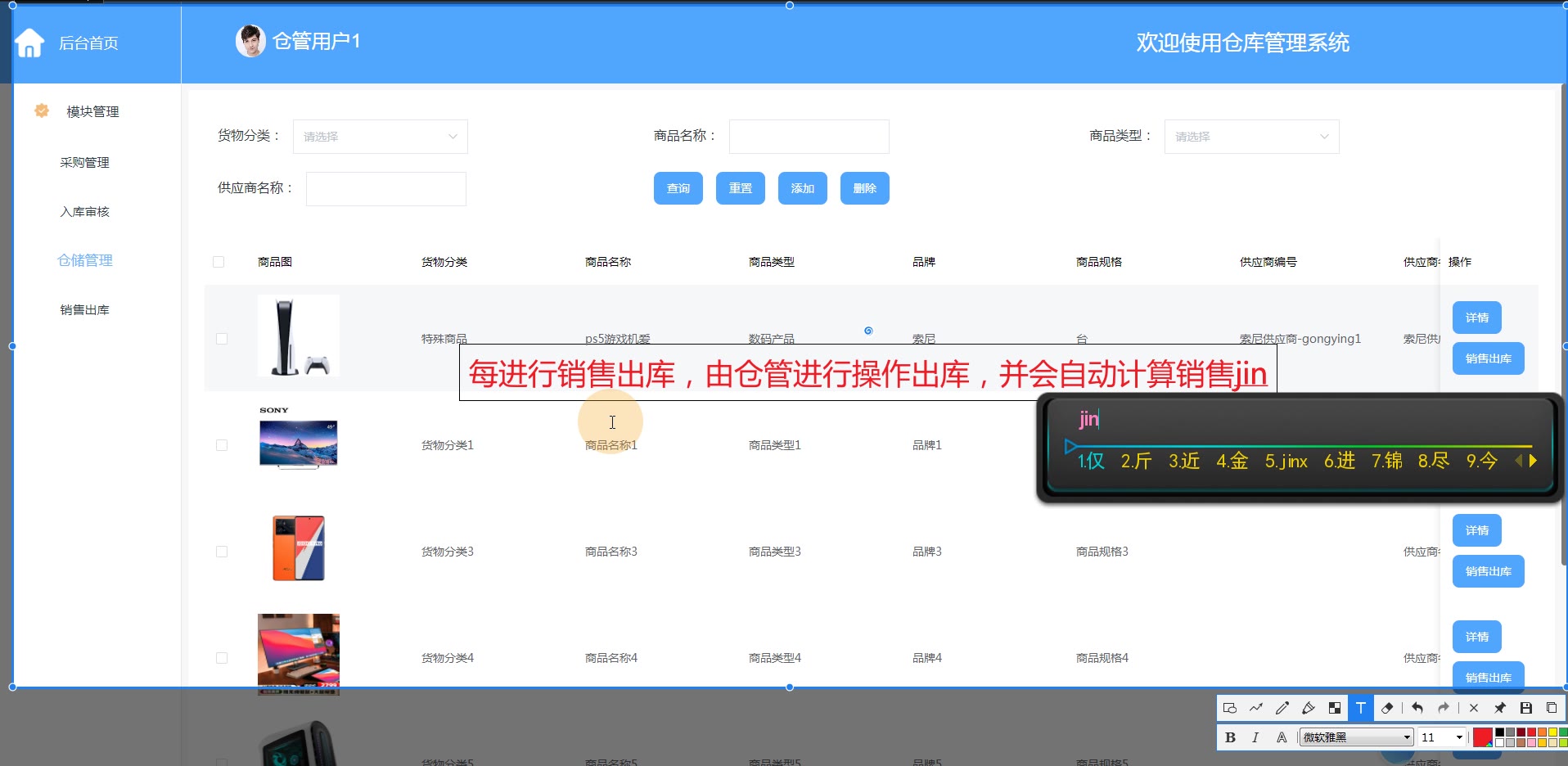Pick the dark red color swatch

click(1521, 732)
